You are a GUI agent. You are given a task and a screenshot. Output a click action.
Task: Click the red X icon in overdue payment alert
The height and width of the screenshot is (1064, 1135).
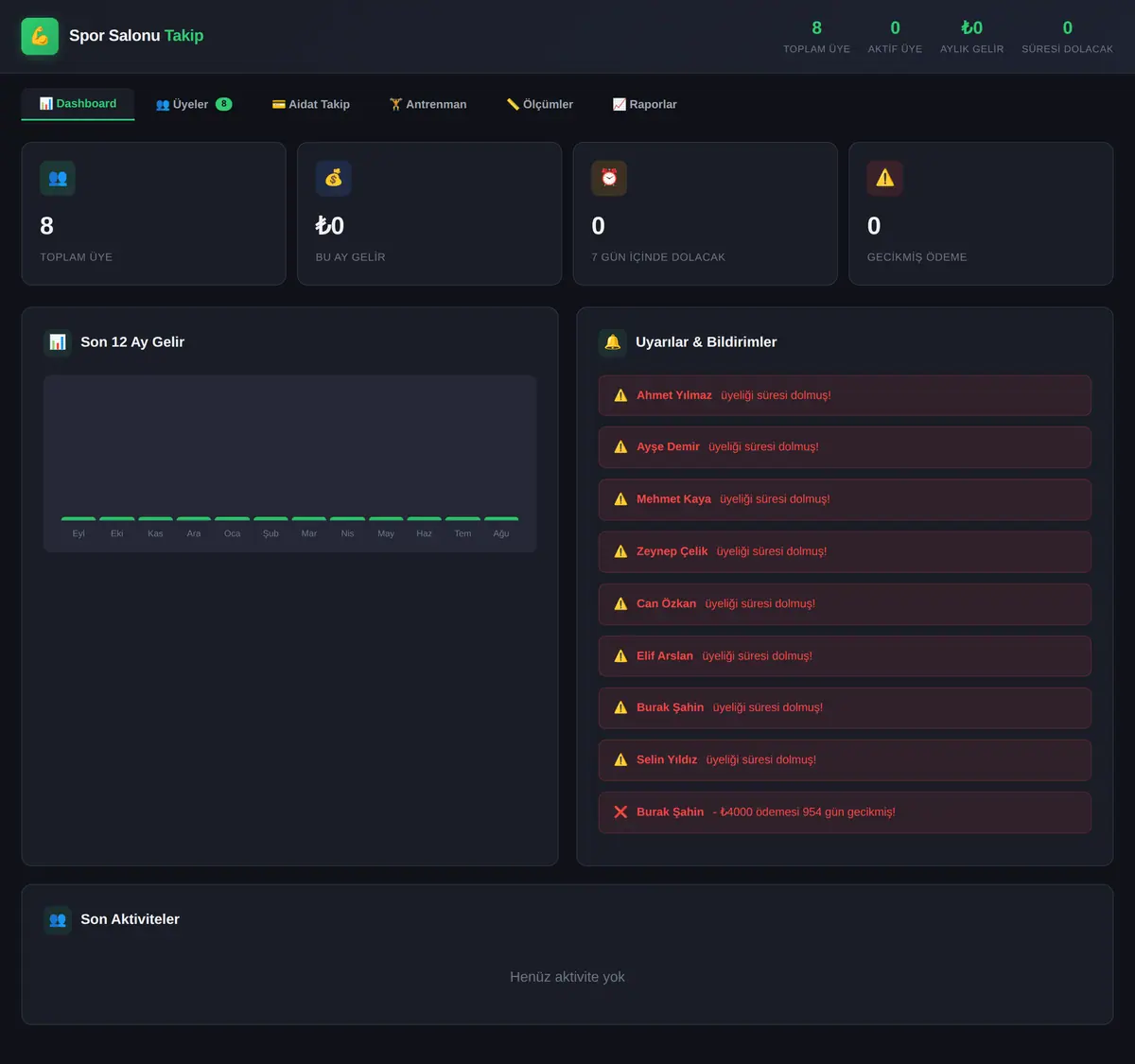pos(620,811)
